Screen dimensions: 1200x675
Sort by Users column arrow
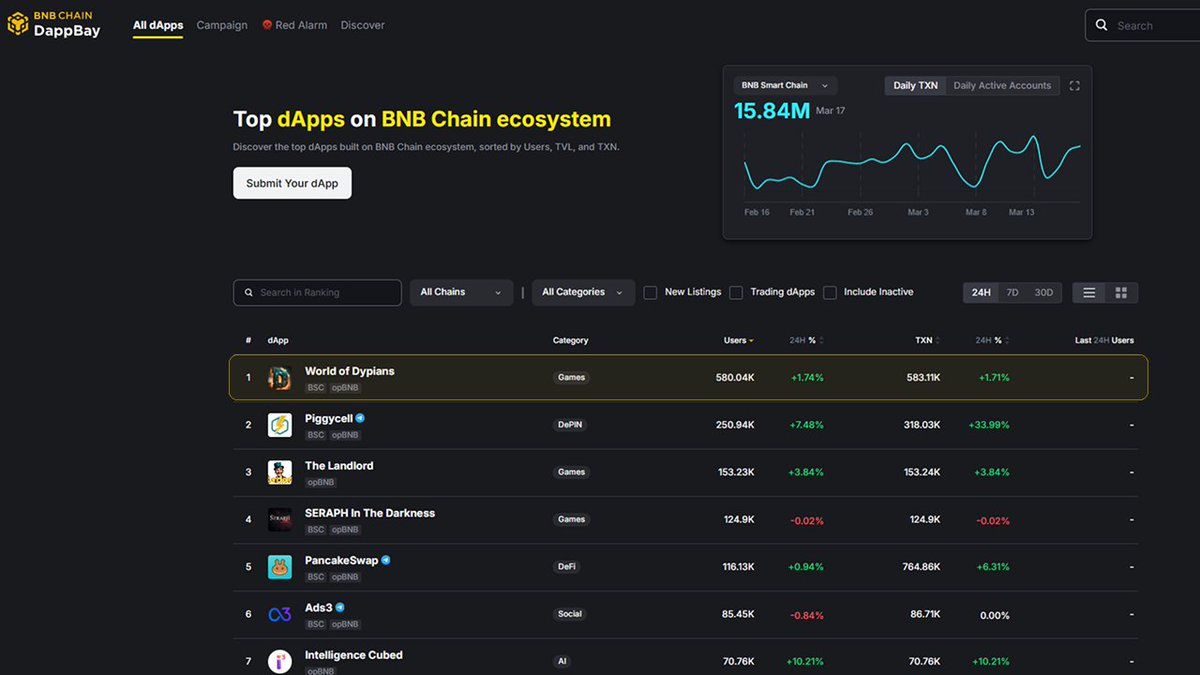(x=751, y=340)
